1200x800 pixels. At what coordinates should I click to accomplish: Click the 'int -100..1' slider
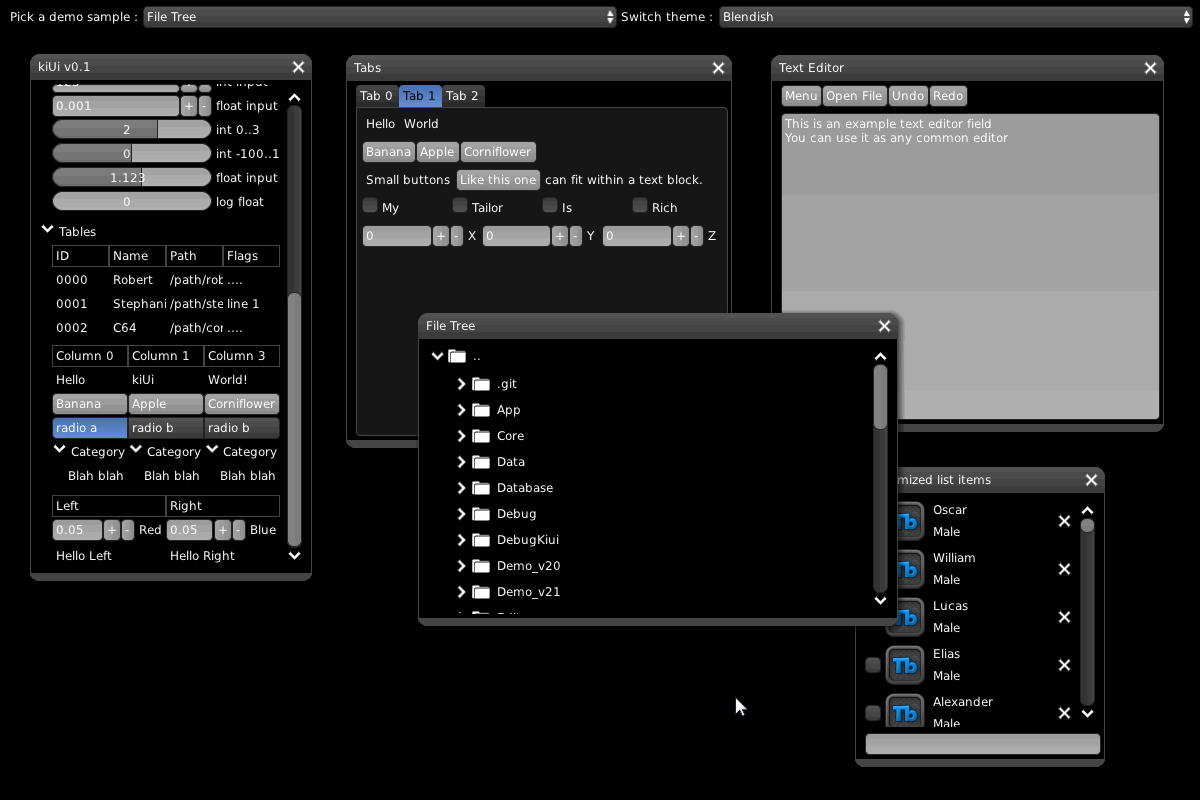(131, 153)
